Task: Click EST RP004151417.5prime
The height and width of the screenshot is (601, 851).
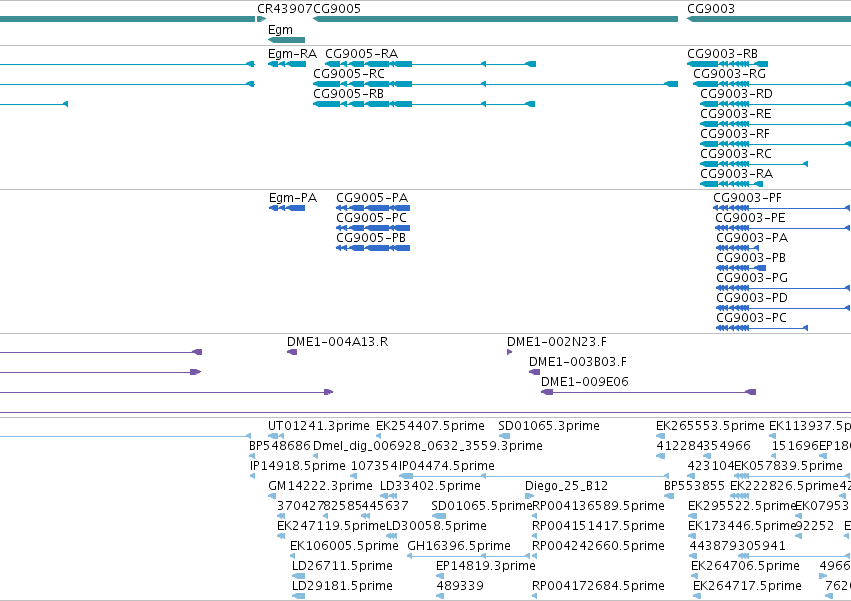Action: click(x=535, y=536)
